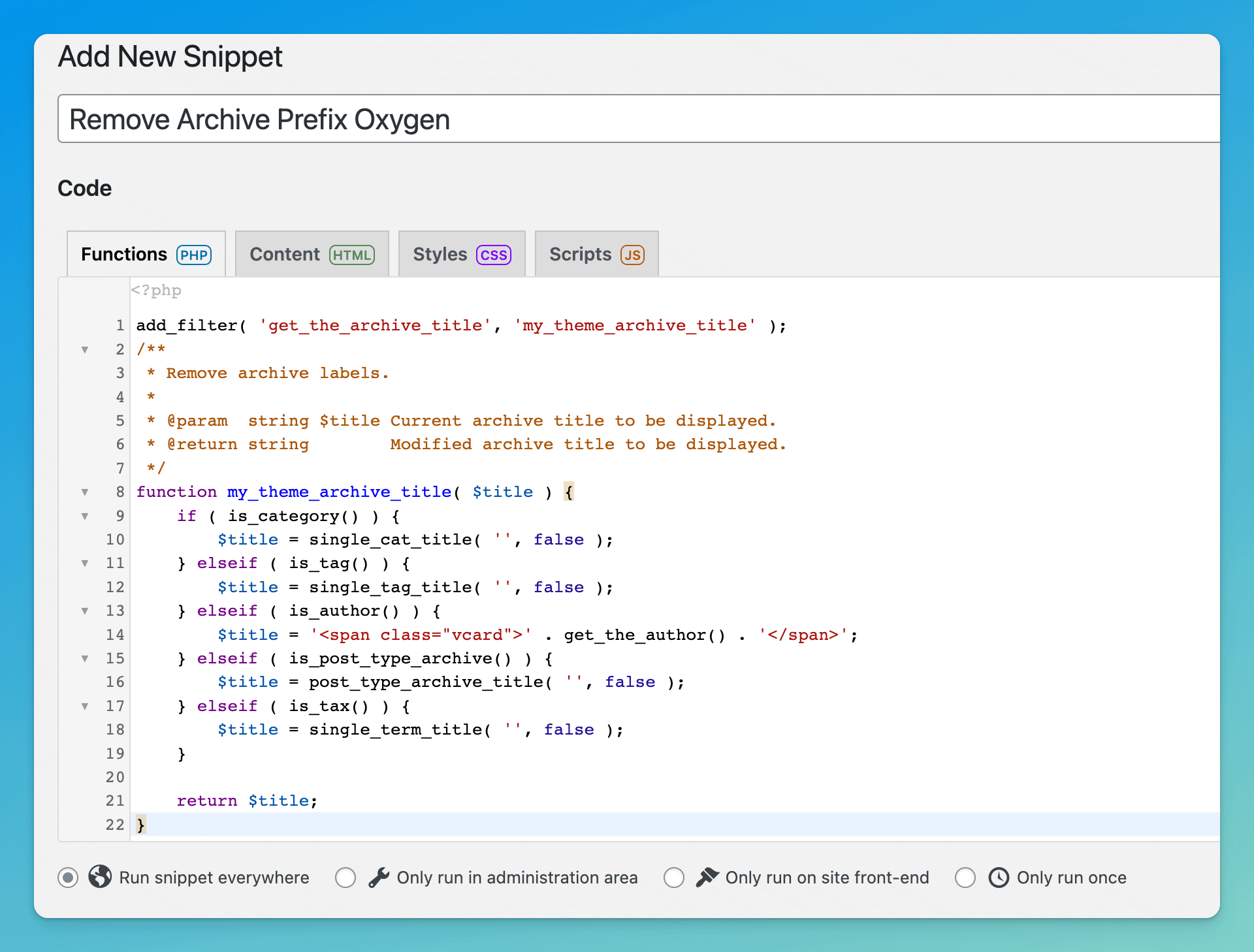Collapse the if block at line 9

(x=85, y=516)
